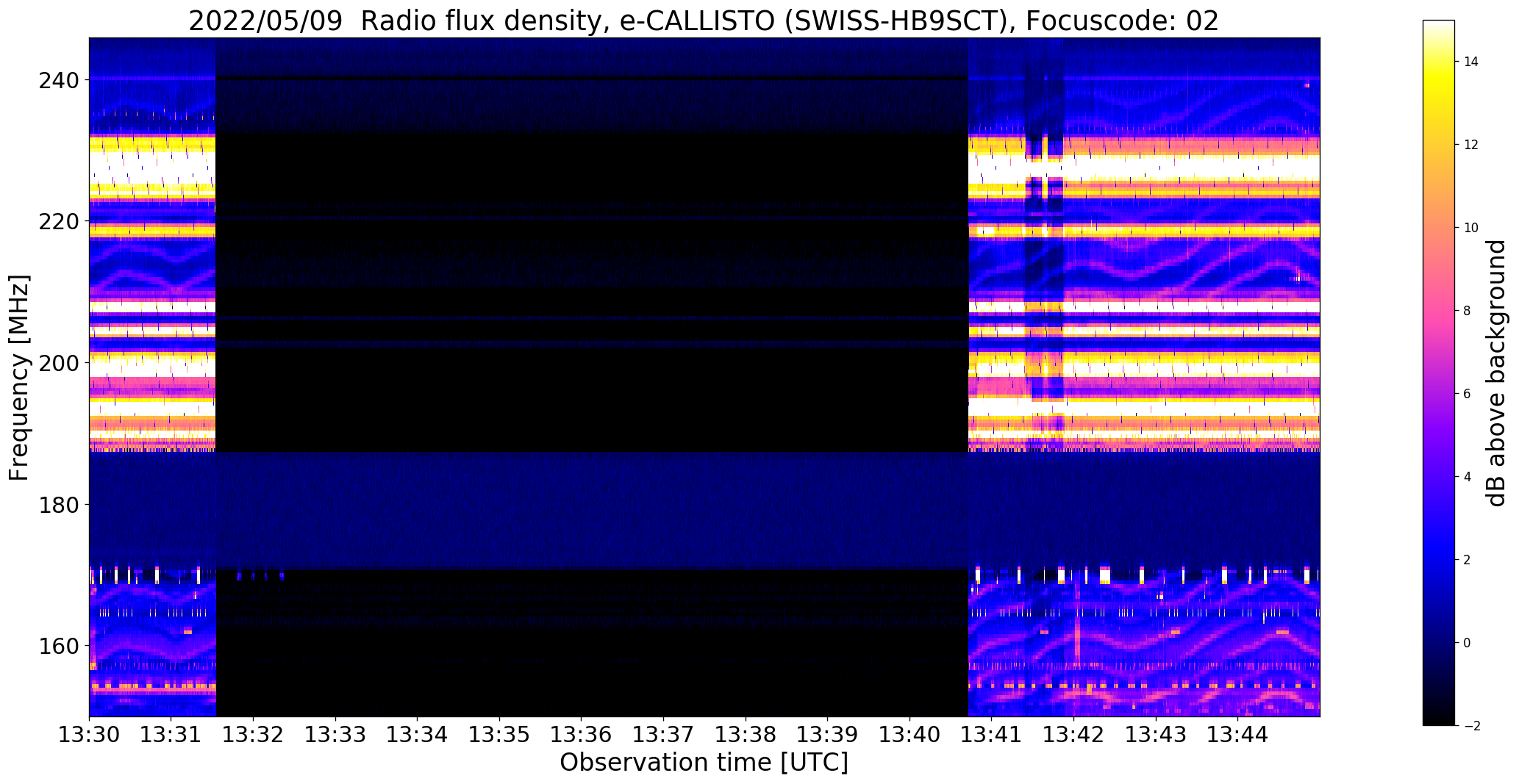Select the 'Observation time [UTC]' axis label
The width and height of the screenshot is (1519, 784).
[x=704, y=762]
